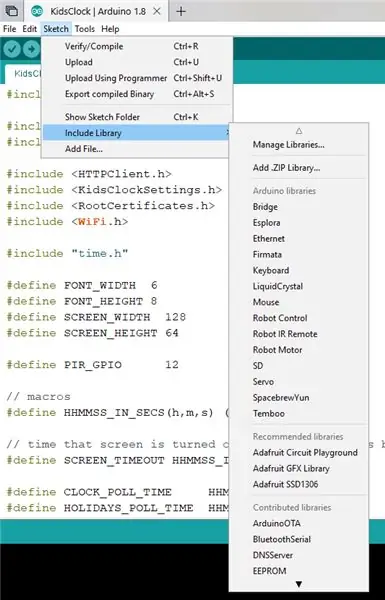The image size is (385, 600).
Task: Select Manage Libraries... option
Action: pos(289,145)
